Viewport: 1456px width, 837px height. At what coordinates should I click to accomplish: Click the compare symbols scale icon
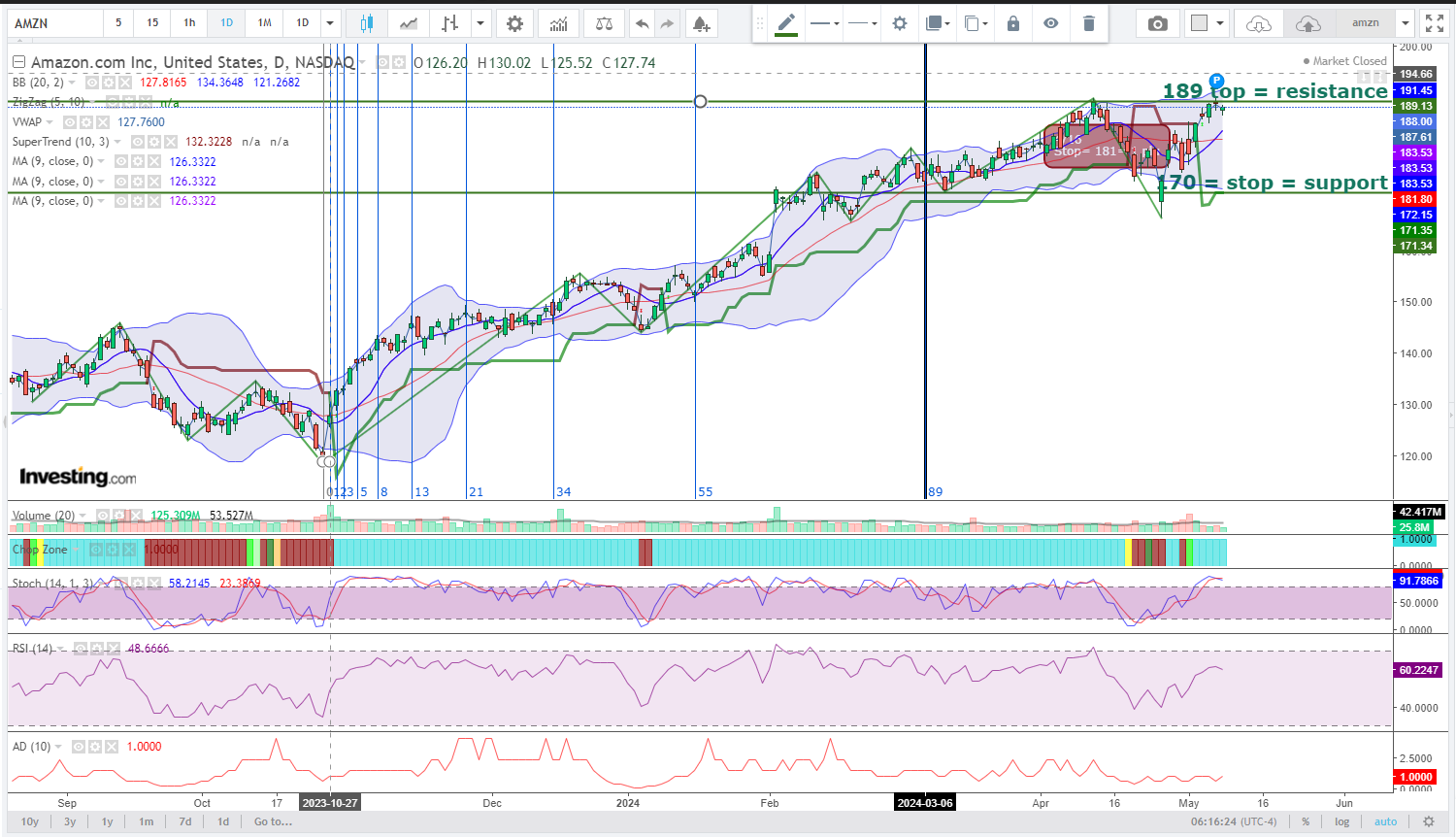coord(604,23)
